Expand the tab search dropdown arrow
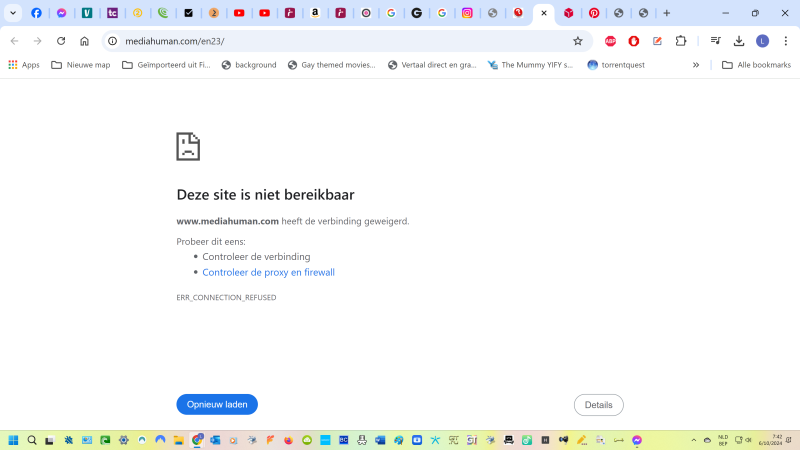 13,13
